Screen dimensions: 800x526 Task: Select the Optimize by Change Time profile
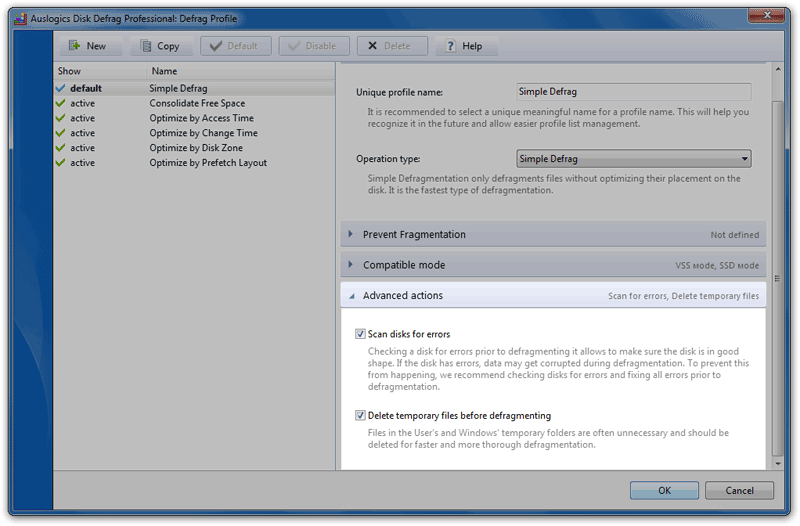[x=194, y=133]
